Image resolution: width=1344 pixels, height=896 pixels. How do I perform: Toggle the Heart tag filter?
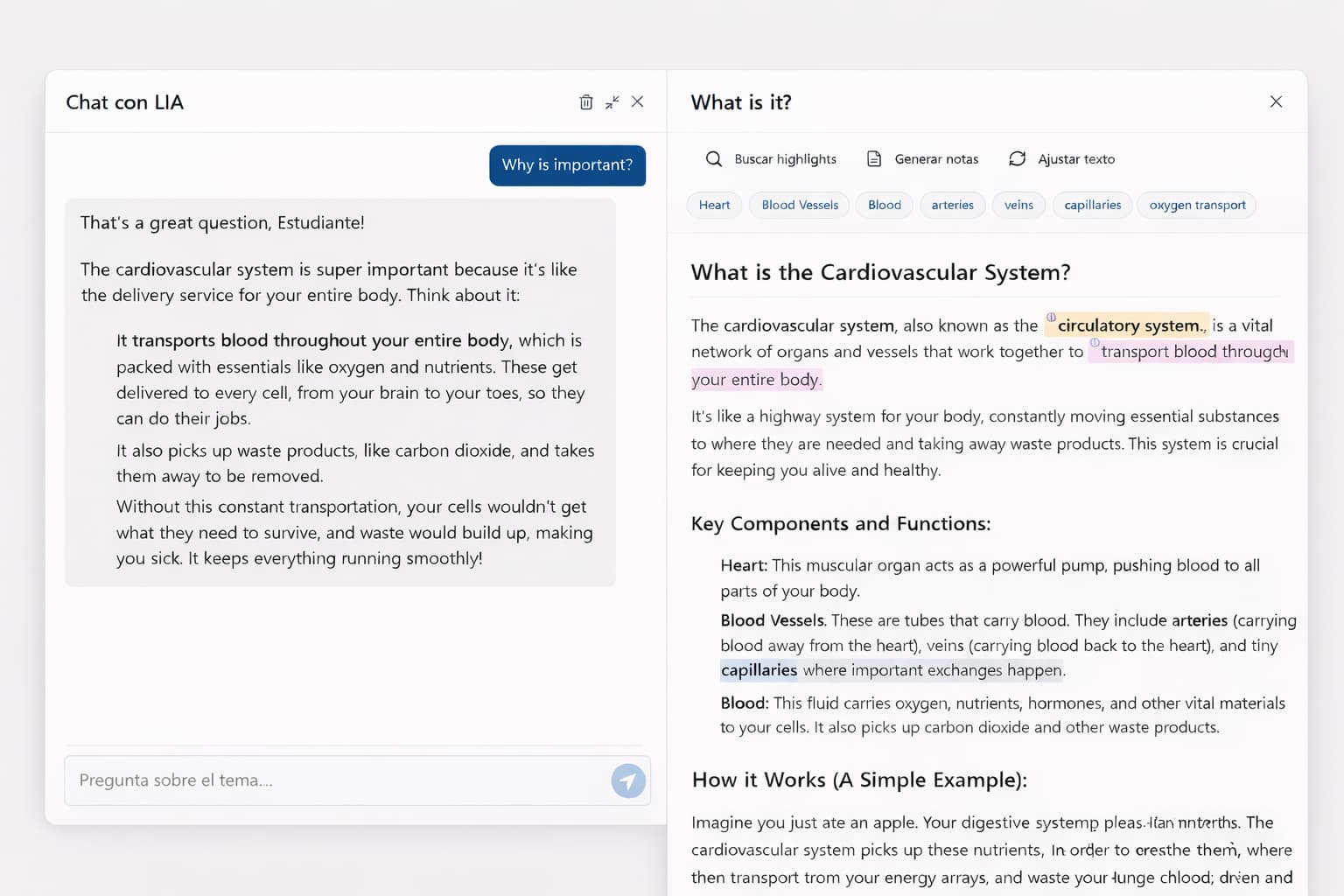714,205
